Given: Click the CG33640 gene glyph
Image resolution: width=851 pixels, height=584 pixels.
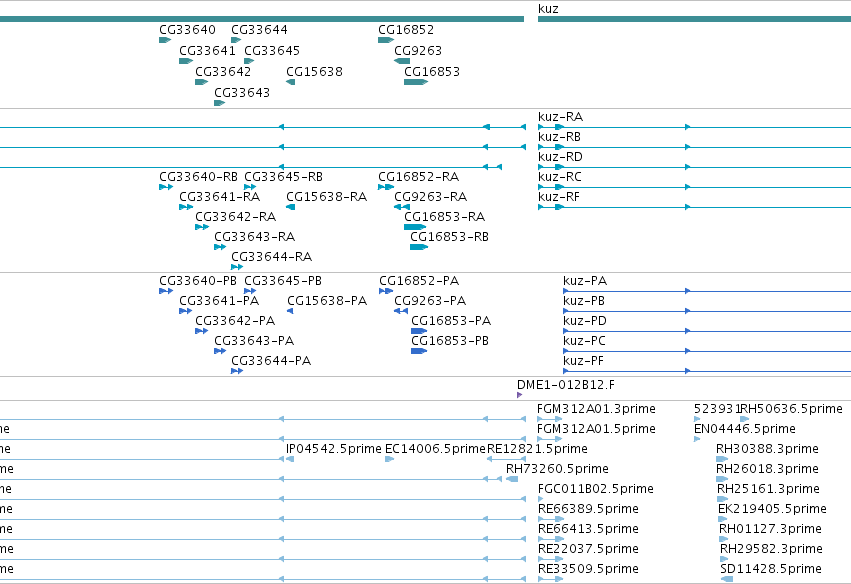Looking at the screenshot, I should [165, 40].
